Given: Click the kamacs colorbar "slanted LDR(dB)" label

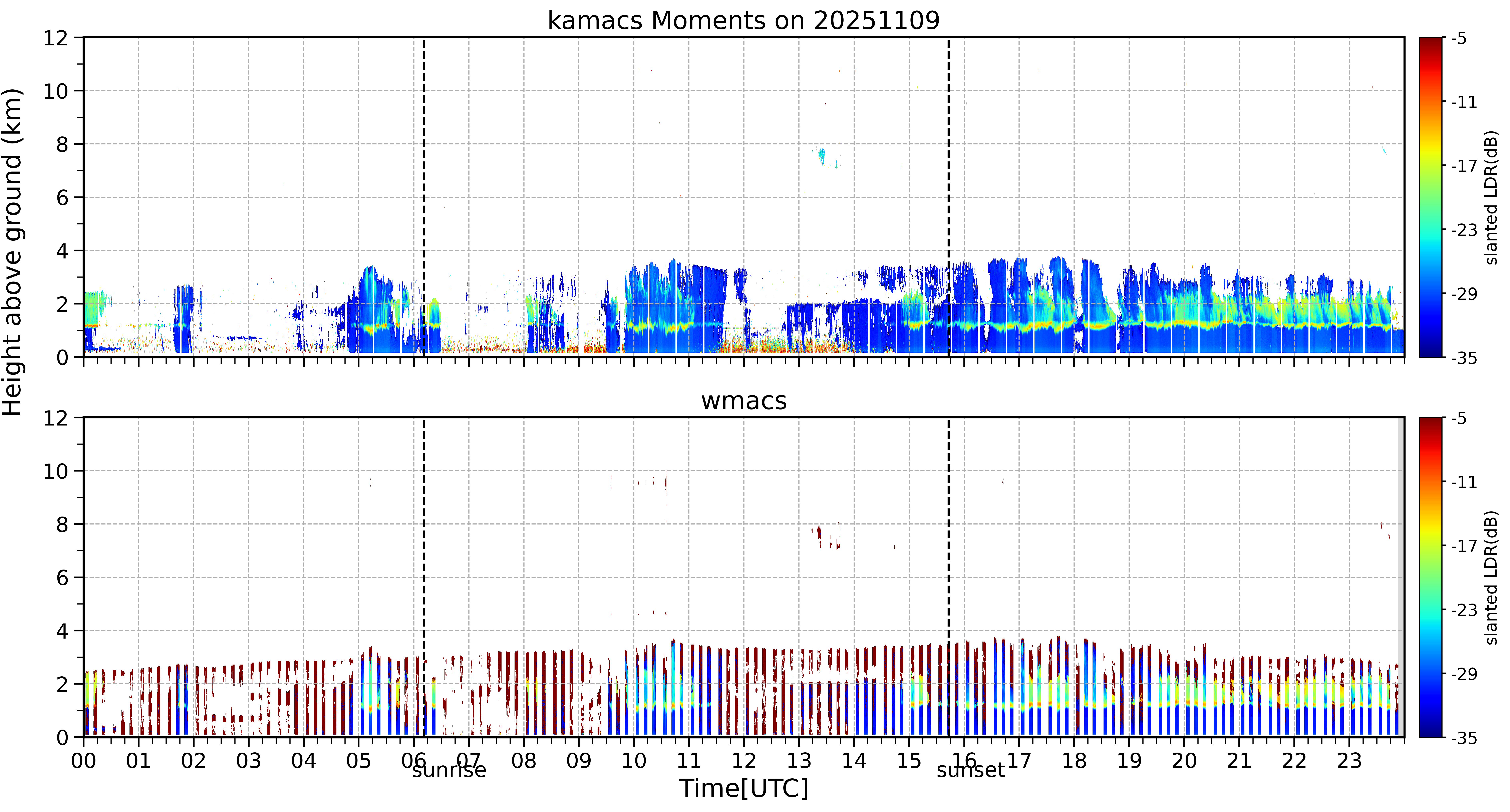Looking at the screenshot, I should (1491, 197).
